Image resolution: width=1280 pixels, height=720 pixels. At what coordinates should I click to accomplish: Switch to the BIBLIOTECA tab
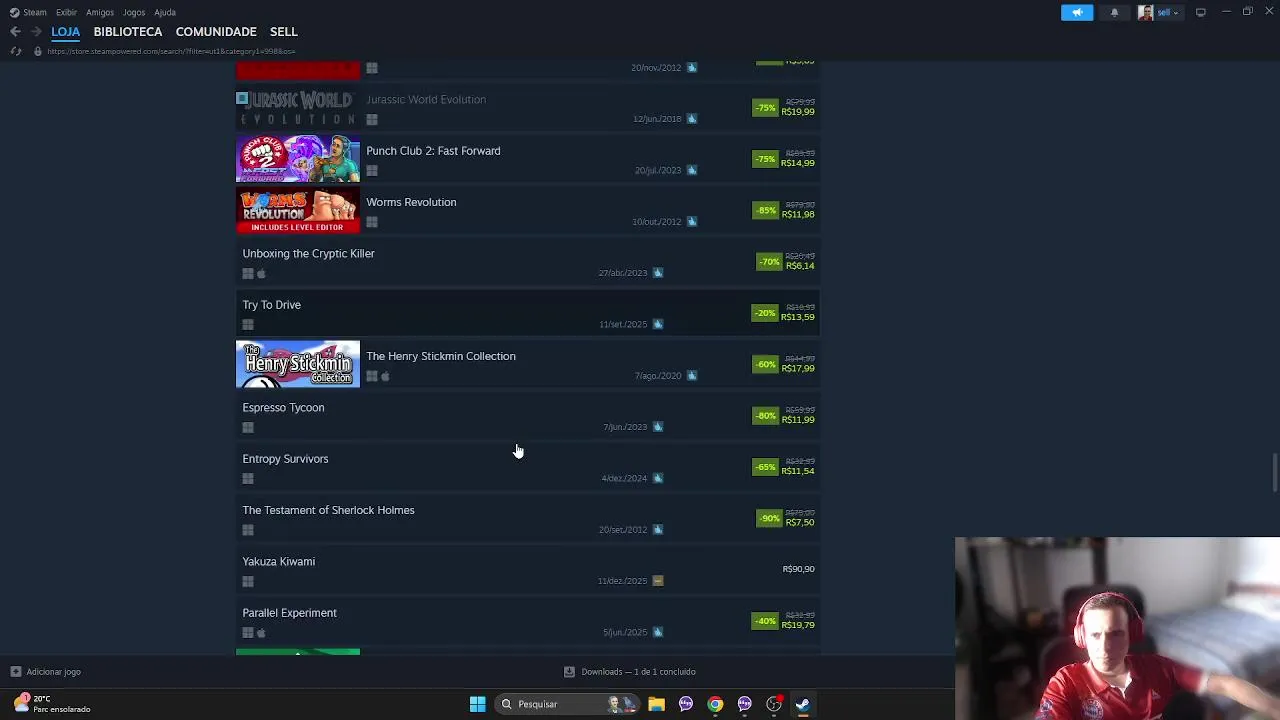[x=128, y=32]
